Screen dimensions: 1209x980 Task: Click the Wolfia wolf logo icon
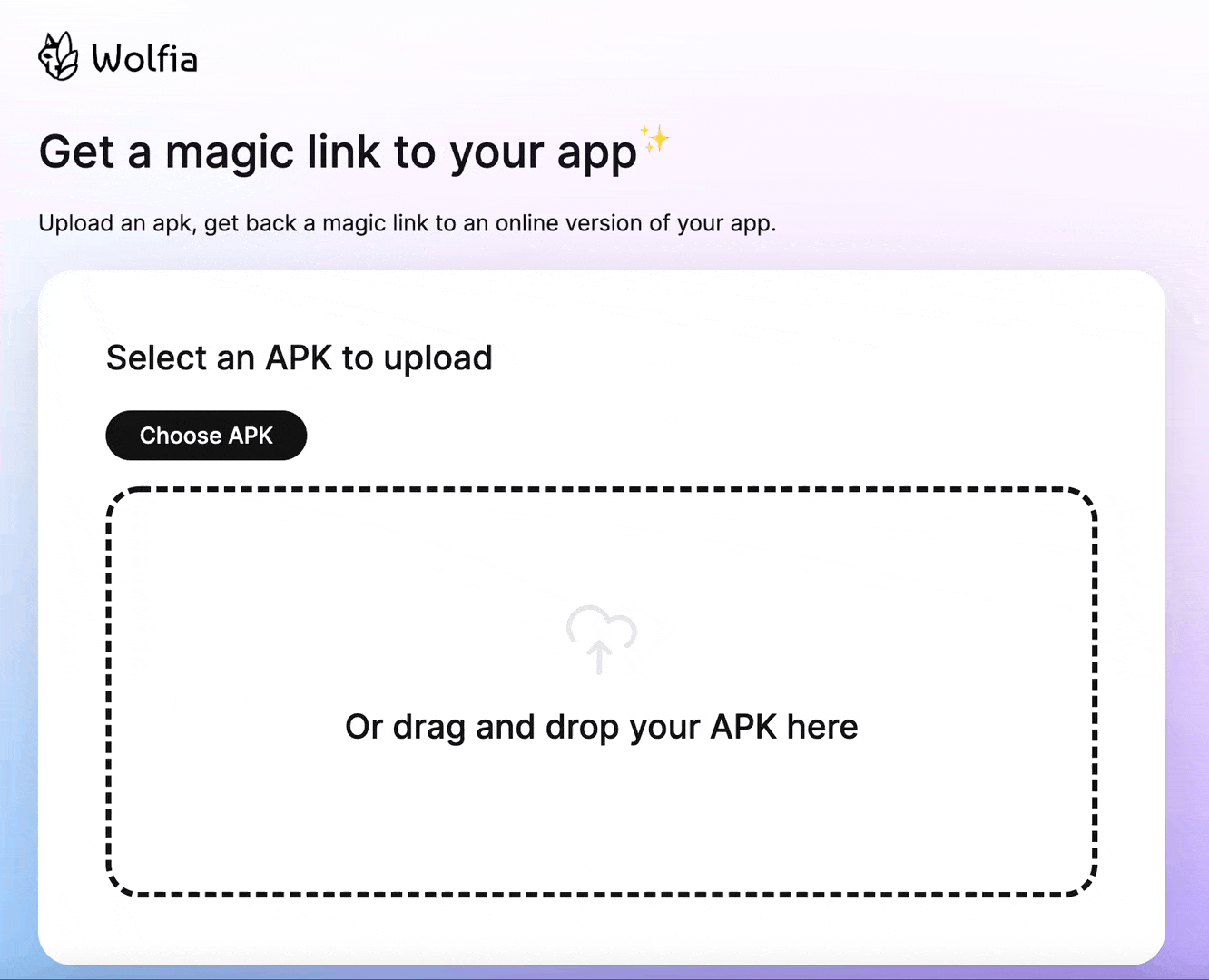pos(59,56)
